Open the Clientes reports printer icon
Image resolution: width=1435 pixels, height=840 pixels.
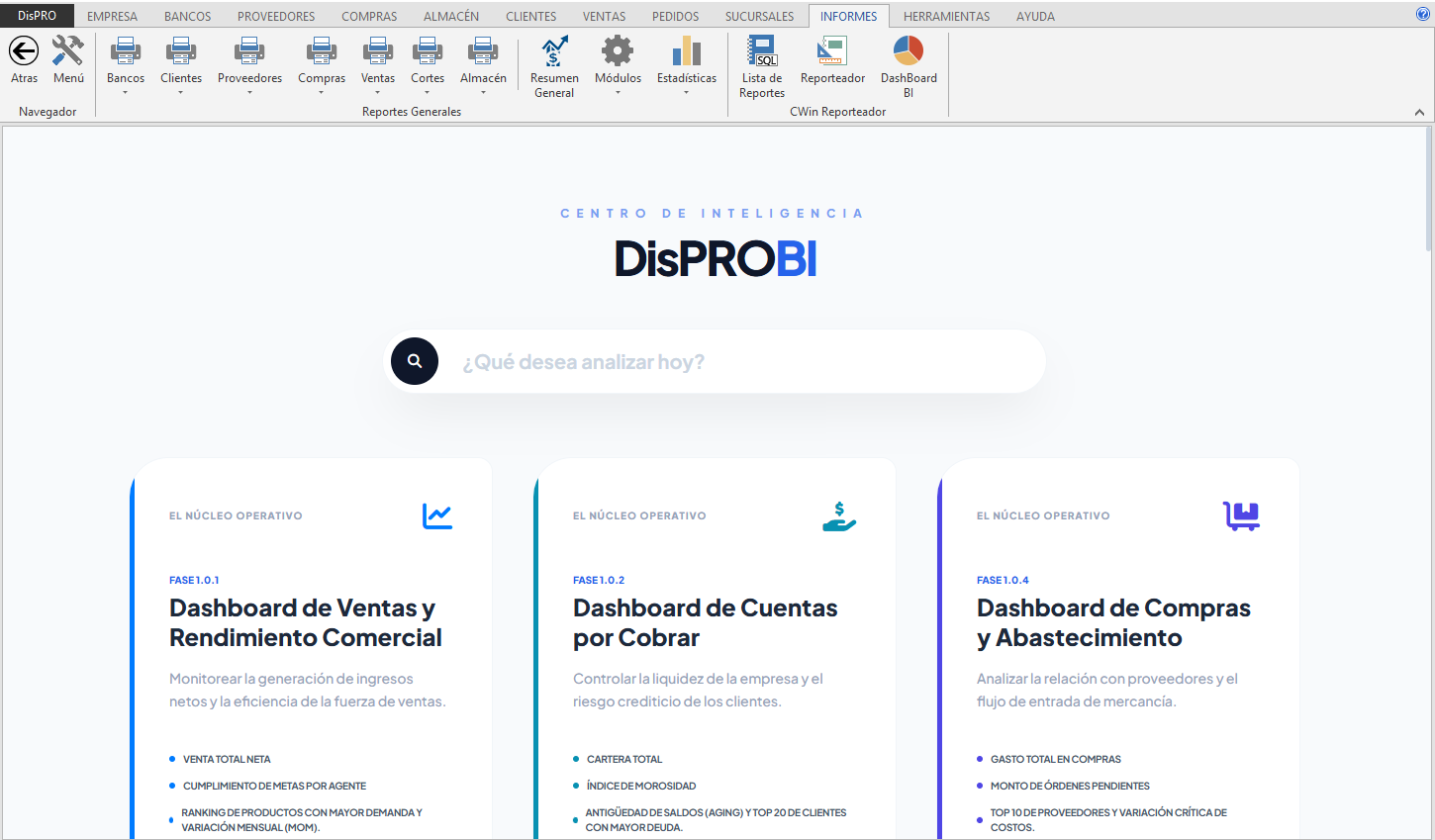[x=181, y=50]
